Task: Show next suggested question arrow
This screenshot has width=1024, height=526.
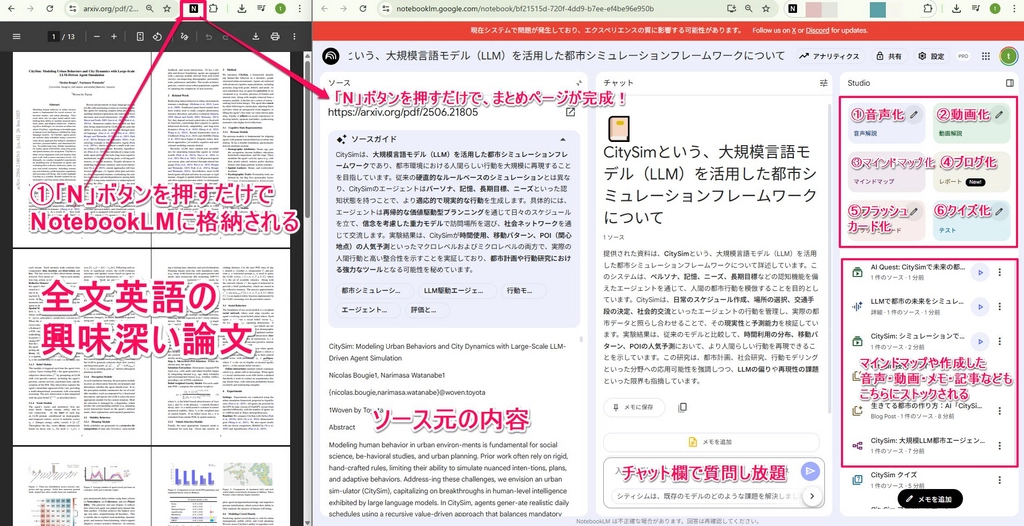Action: click(812, 496)
